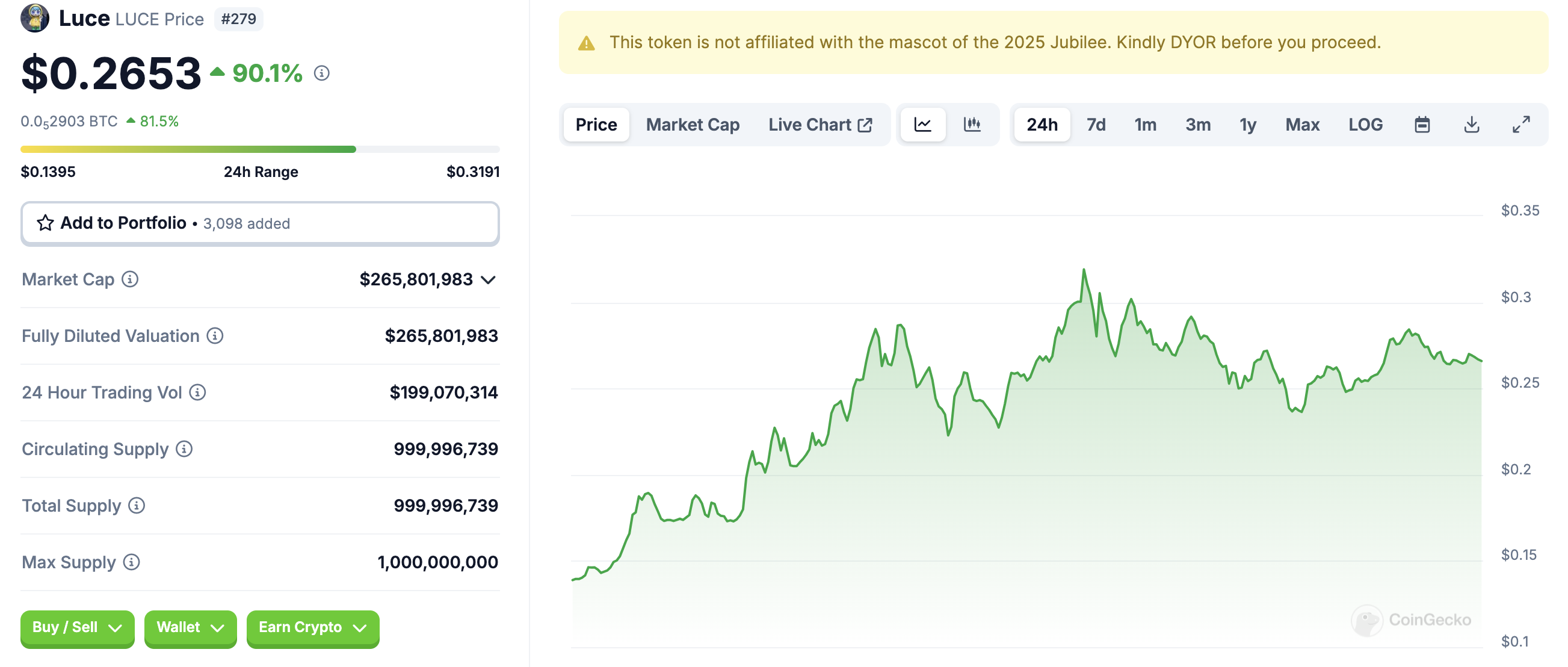Click the Max Supply info icon
The image size is (1568, 667).
132,562
